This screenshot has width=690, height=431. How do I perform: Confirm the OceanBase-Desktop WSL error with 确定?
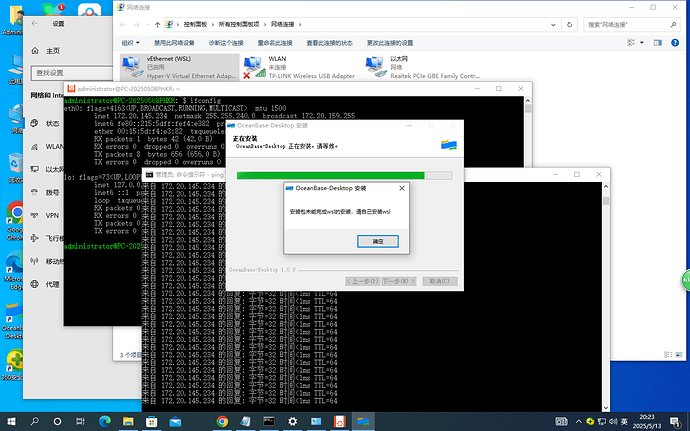[378, 241]
